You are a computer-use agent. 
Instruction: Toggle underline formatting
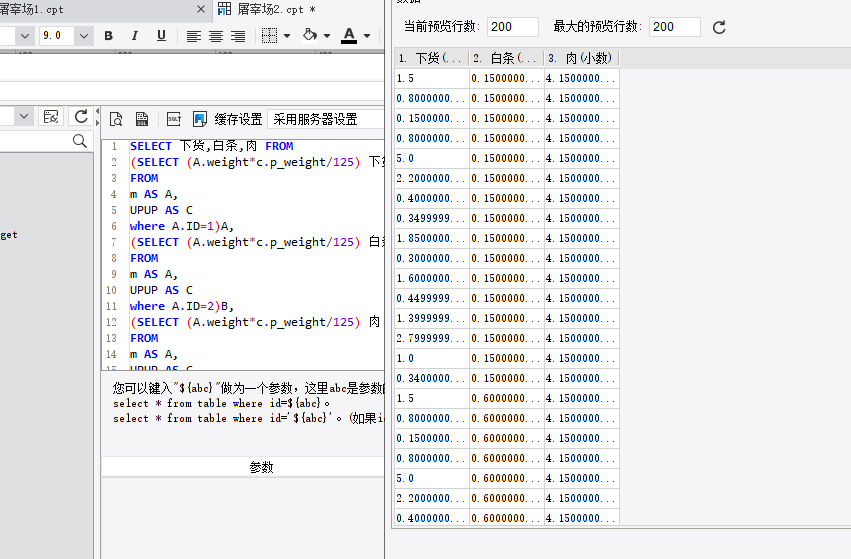161,36
